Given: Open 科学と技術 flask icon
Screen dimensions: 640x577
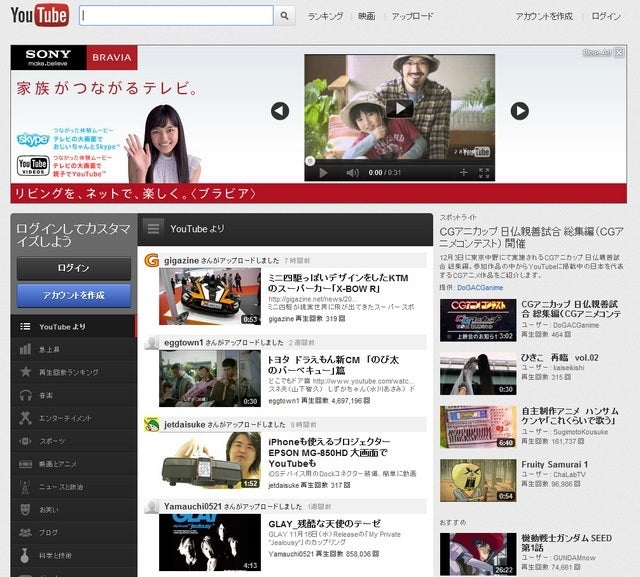Looking at the screenshot, I should pos(24,555).
